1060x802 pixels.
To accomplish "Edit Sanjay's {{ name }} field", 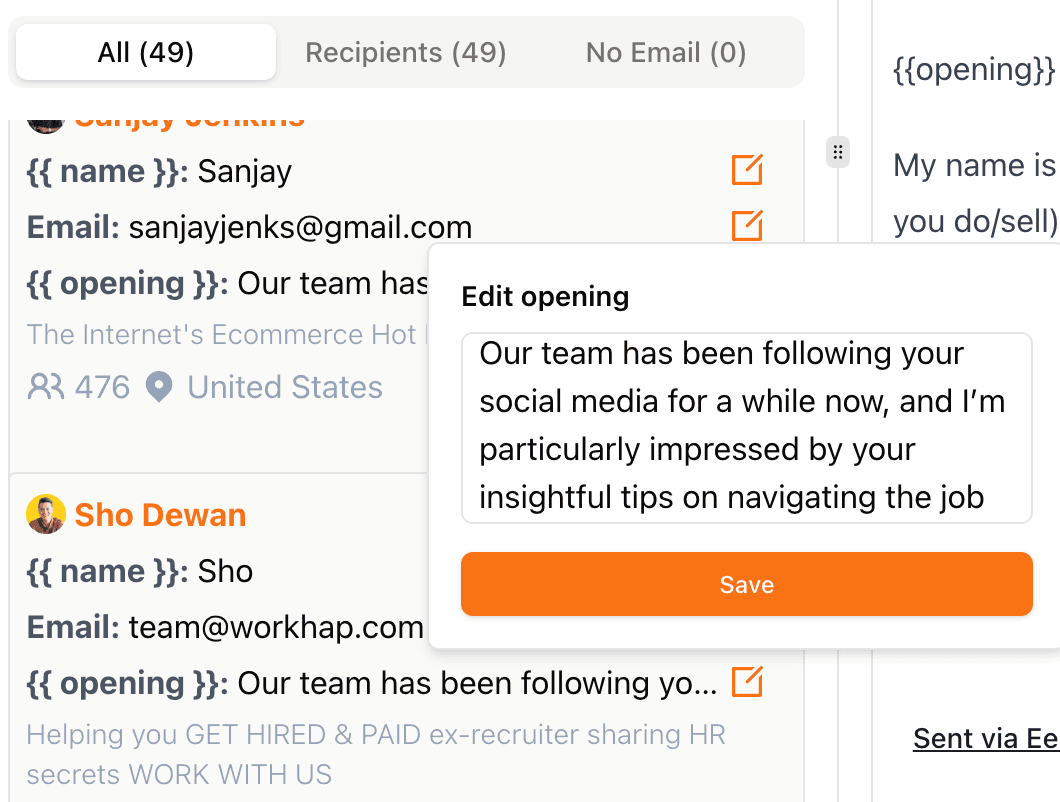I will pyautogui.click(x=748, y=170).
